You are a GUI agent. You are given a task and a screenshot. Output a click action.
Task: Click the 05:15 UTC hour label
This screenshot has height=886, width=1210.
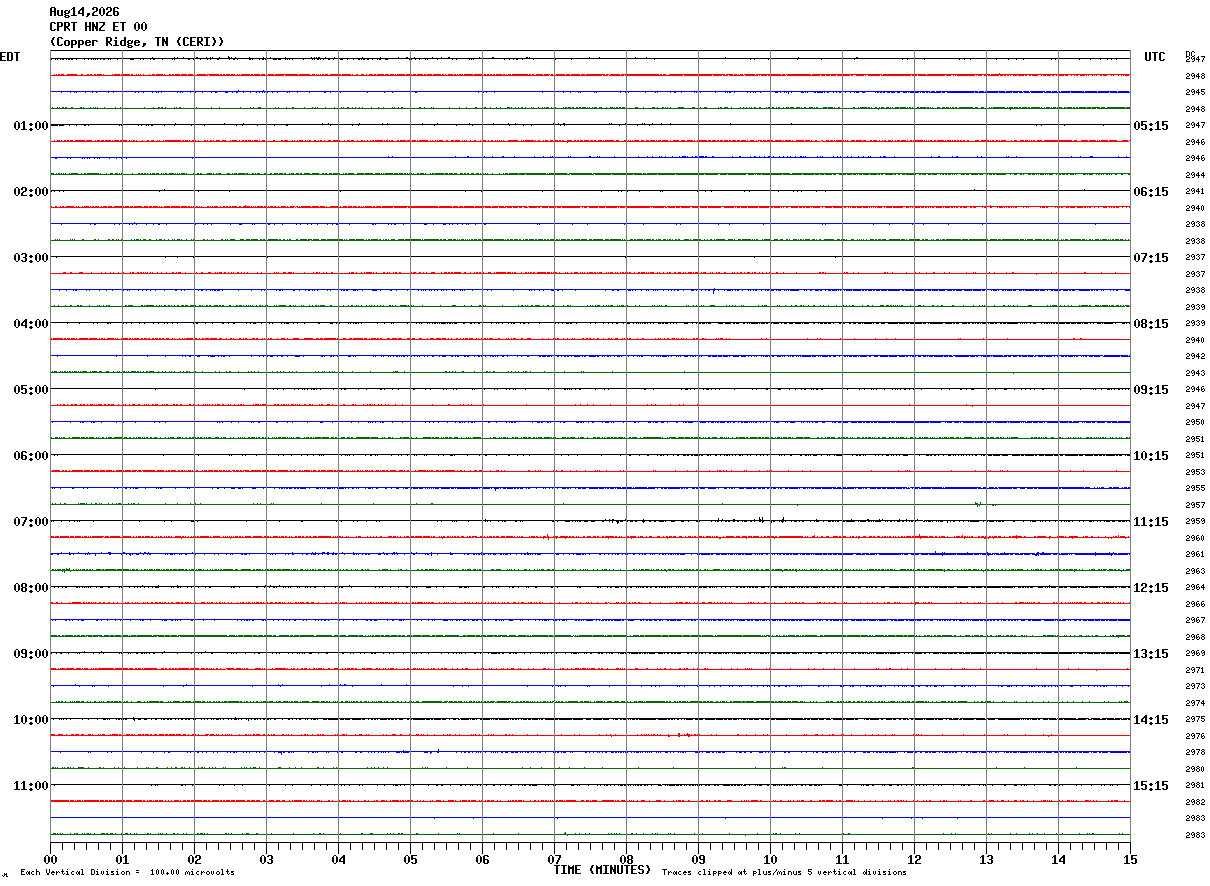(x=1151, y=126)
